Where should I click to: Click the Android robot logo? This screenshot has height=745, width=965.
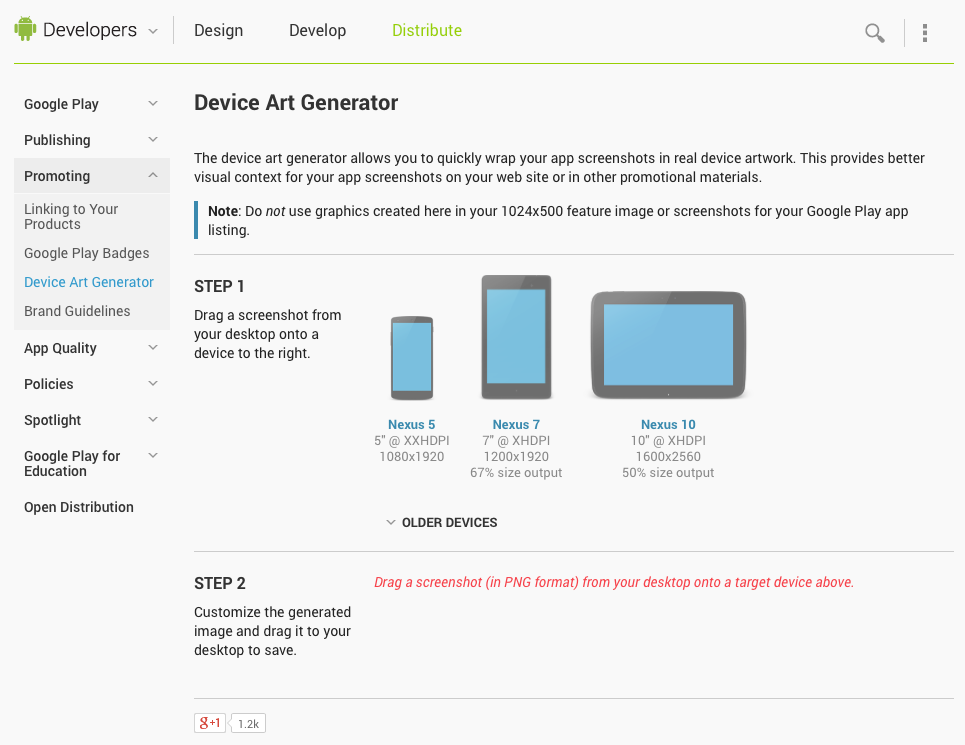[x=25, y=29]
